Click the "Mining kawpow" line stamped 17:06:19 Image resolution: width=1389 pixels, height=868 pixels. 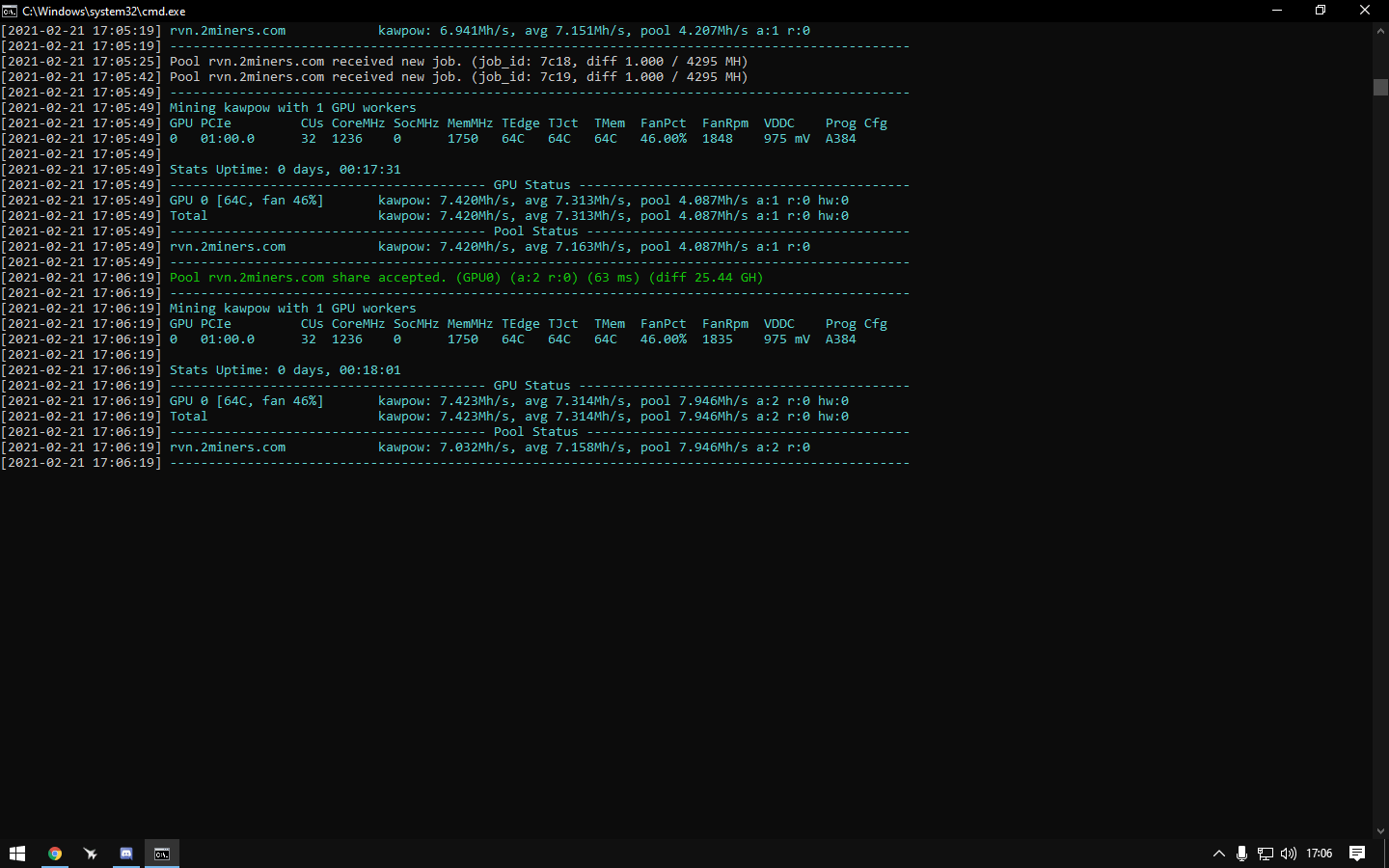click(293, 309)
